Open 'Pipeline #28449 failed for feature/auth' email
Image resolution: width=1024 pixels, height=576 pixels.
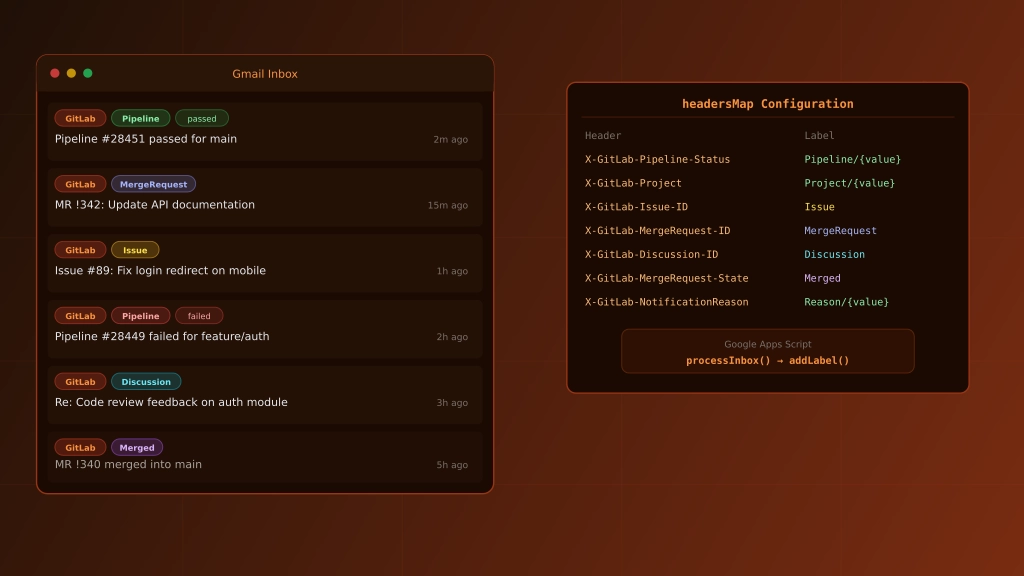pos(162,337)
